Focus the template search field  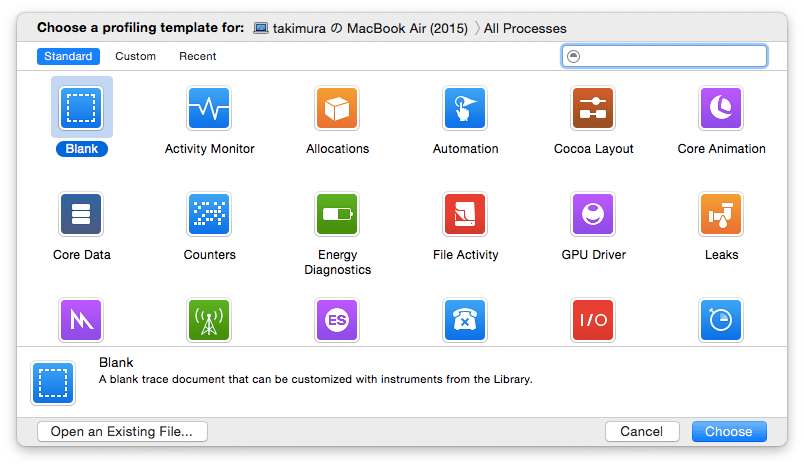(665, 56)
